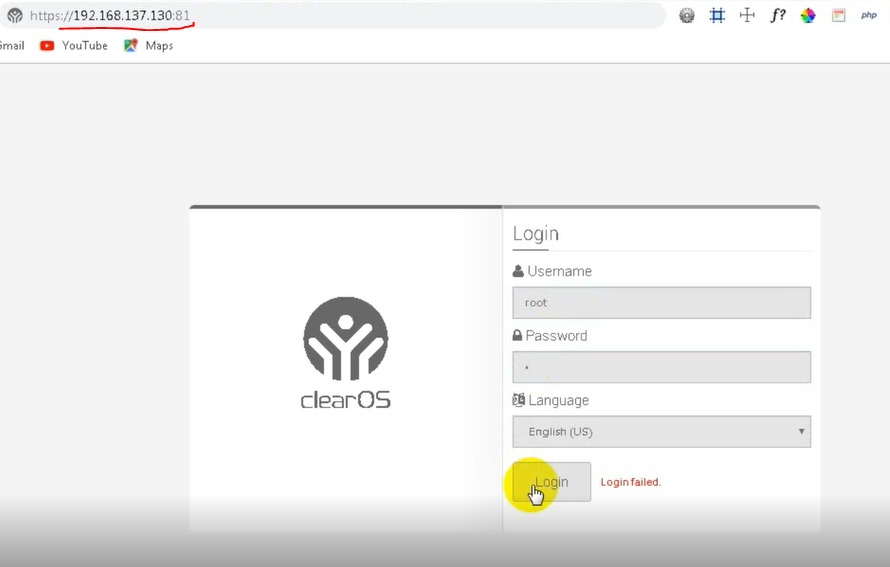Viewport: 890px width, 567px height.
Task: Click the Login failed. message
Action: (631, 482)
